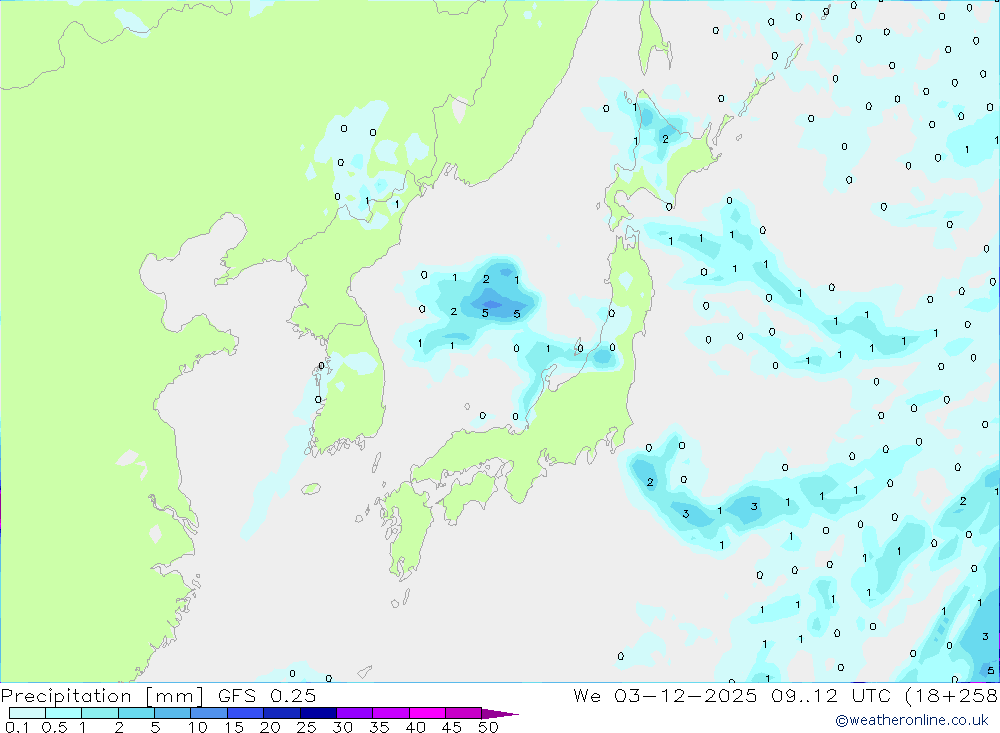
Task: Click the "0.5" legend scale label
Action: (54, 727)
